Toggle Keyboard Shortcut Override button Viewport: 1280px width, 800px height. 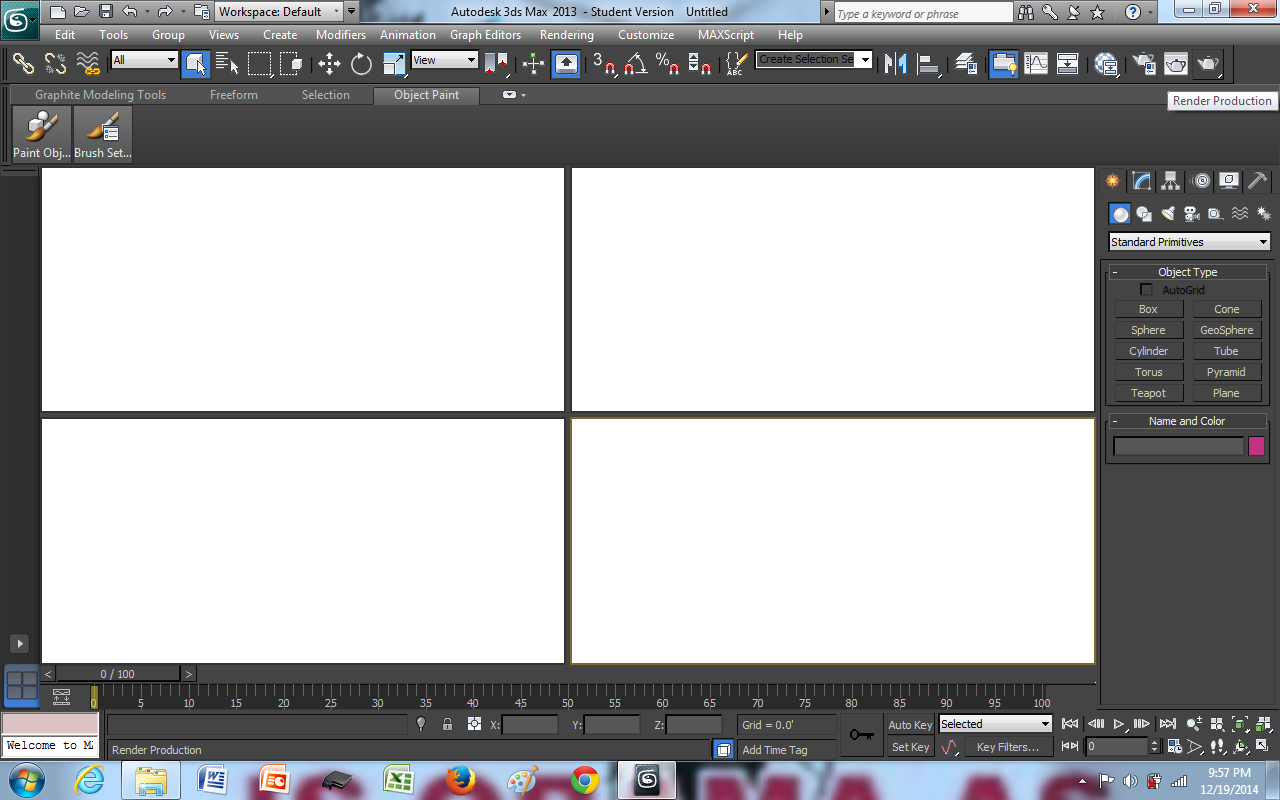[566, 64]
